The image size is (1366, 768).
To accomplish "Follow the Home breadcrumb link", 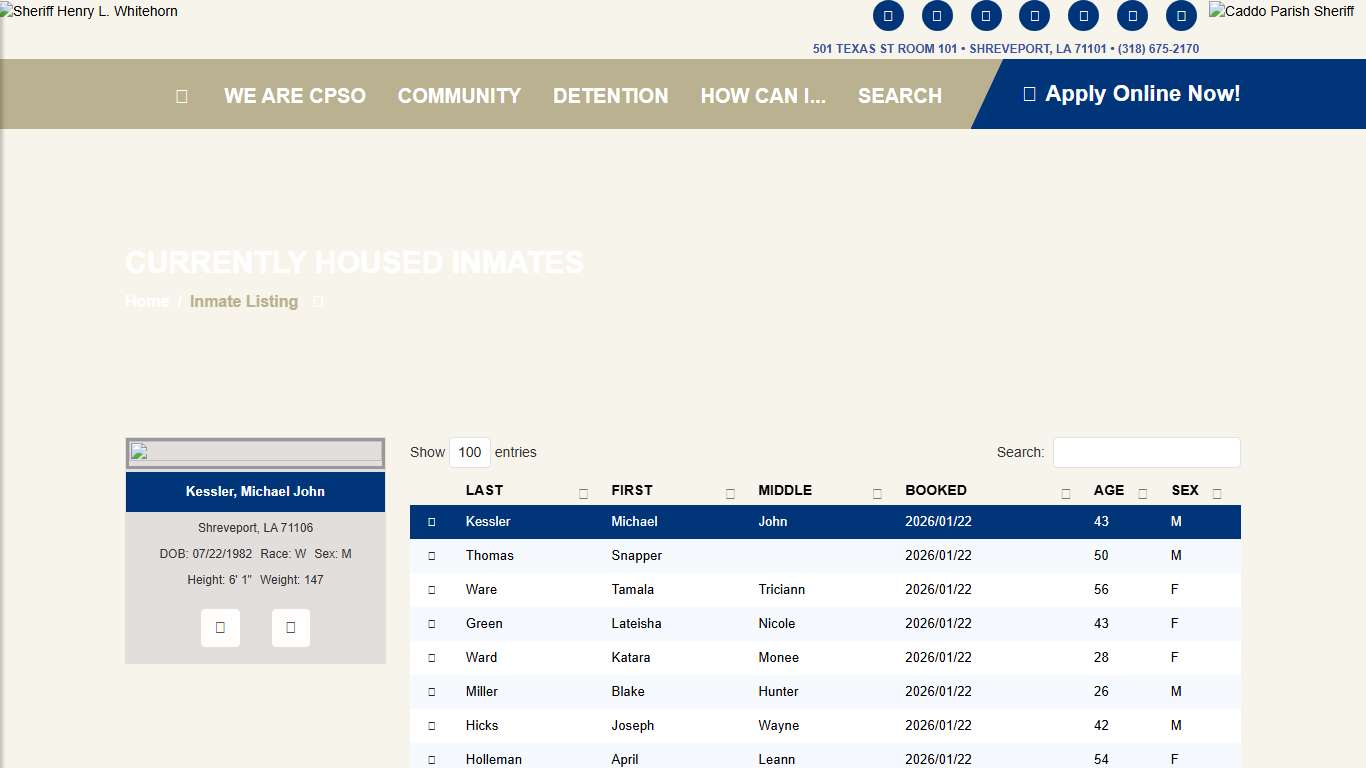I will tap(146, 301).
